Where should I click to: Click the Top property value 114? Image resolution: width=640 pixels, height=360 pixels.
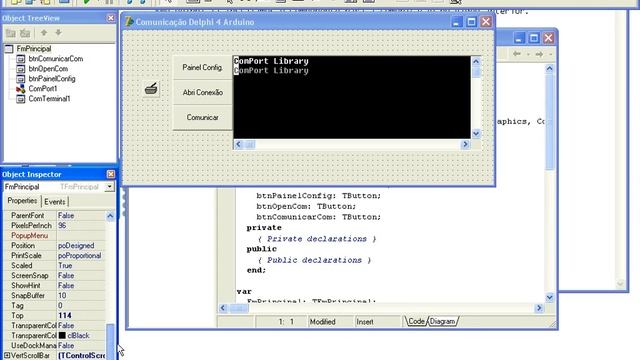click(64, 316)
